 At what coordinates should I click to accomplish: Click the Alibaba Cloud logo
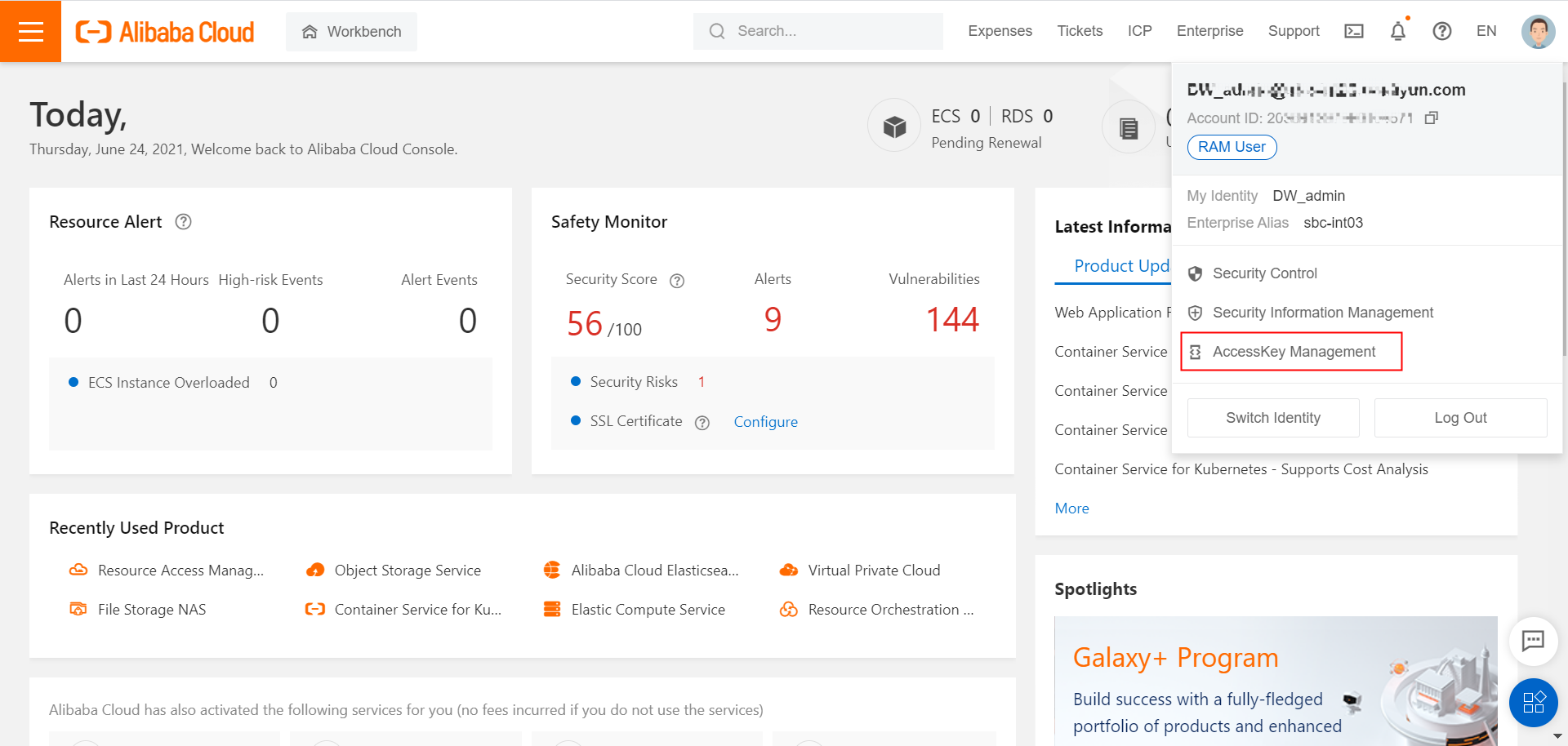tap(165, 32)
